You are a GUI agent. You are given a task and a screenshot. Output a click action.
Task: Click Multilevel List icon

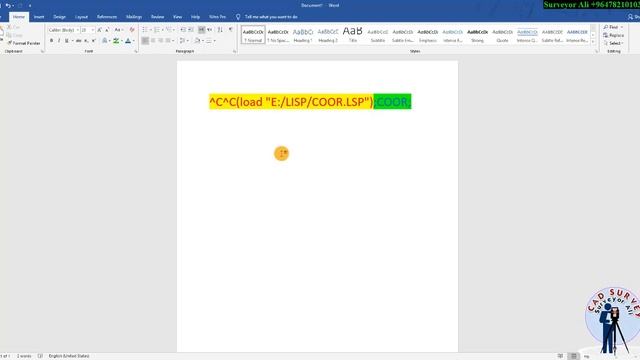[169, 30]
